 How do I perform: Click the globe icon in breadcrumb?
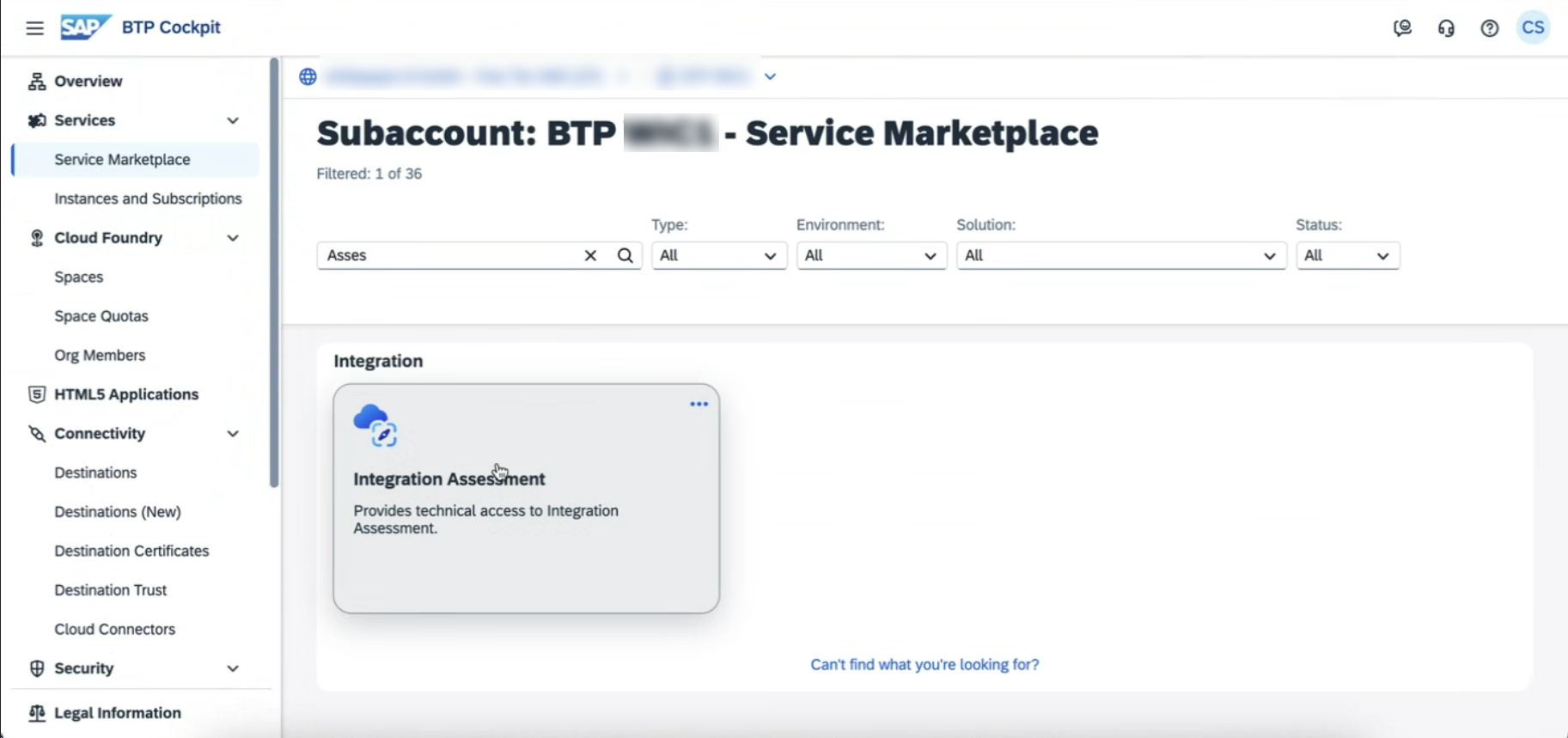pyautogui.click(x=308, y=76)
